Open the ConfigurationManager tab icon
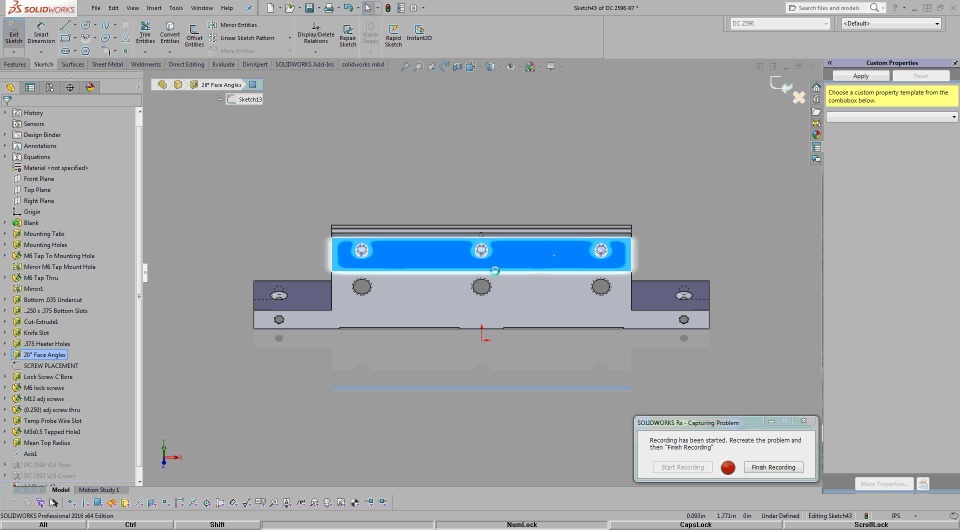This screenshot has height=530, width=960. tap(50, 88)
